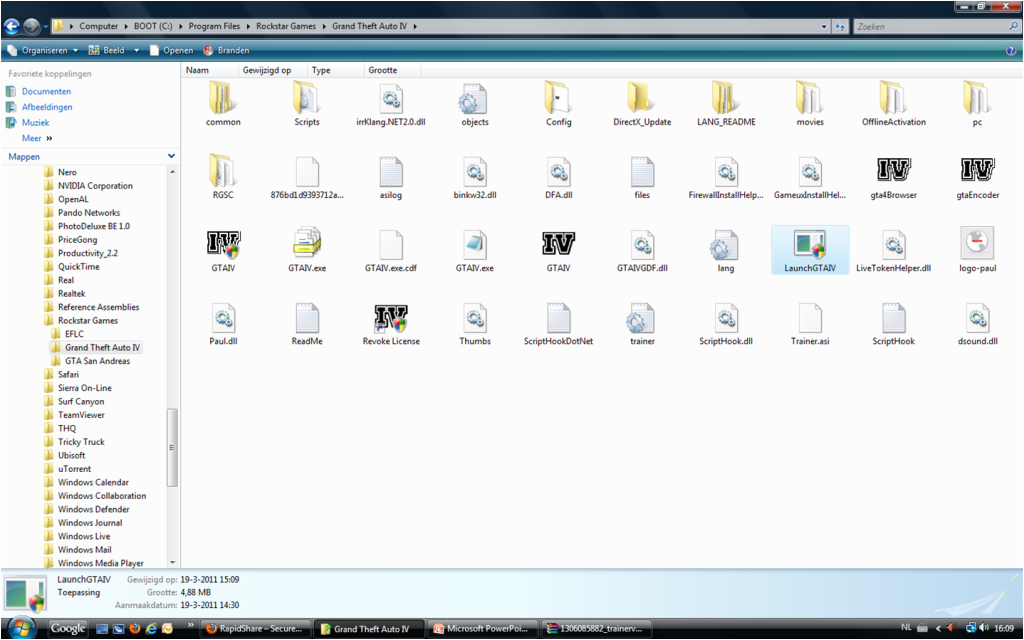The image size is (1024, 640).
Task: Switch to RapidShare Firefox taskbar window
Action: pos(255,629)
